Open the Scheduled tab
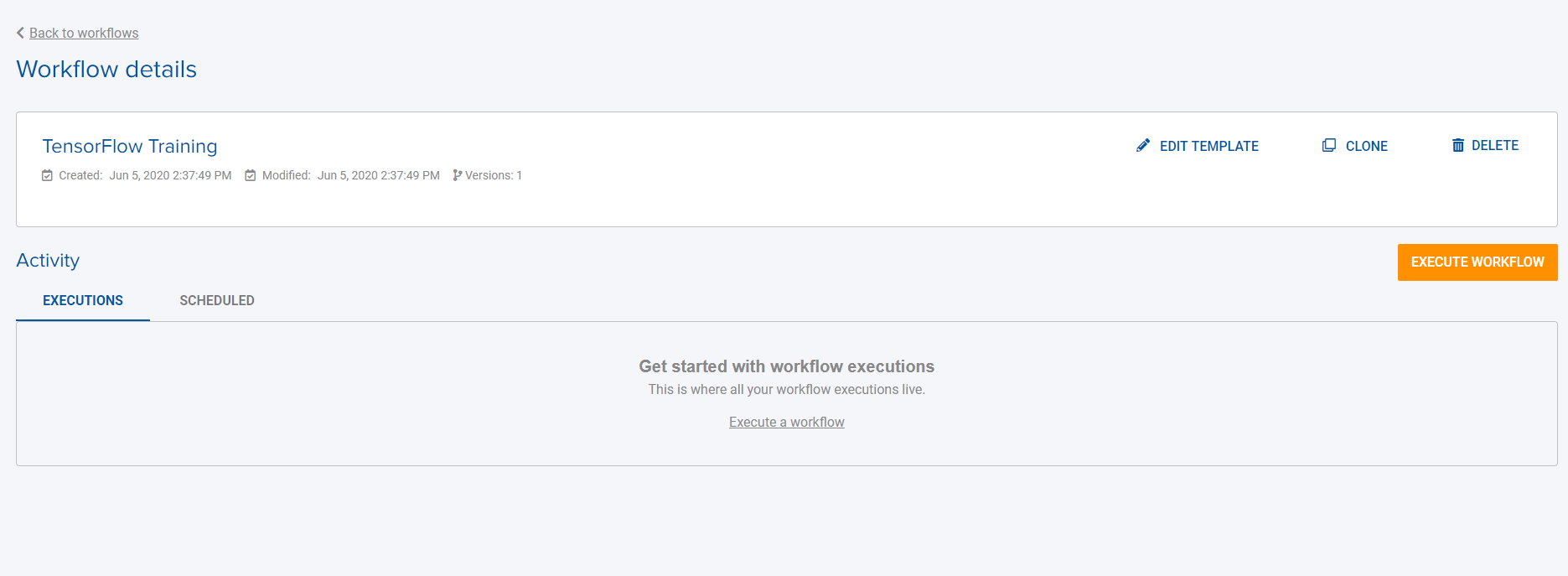This screenshot has width=1568, height=576. tap(216, 299)
